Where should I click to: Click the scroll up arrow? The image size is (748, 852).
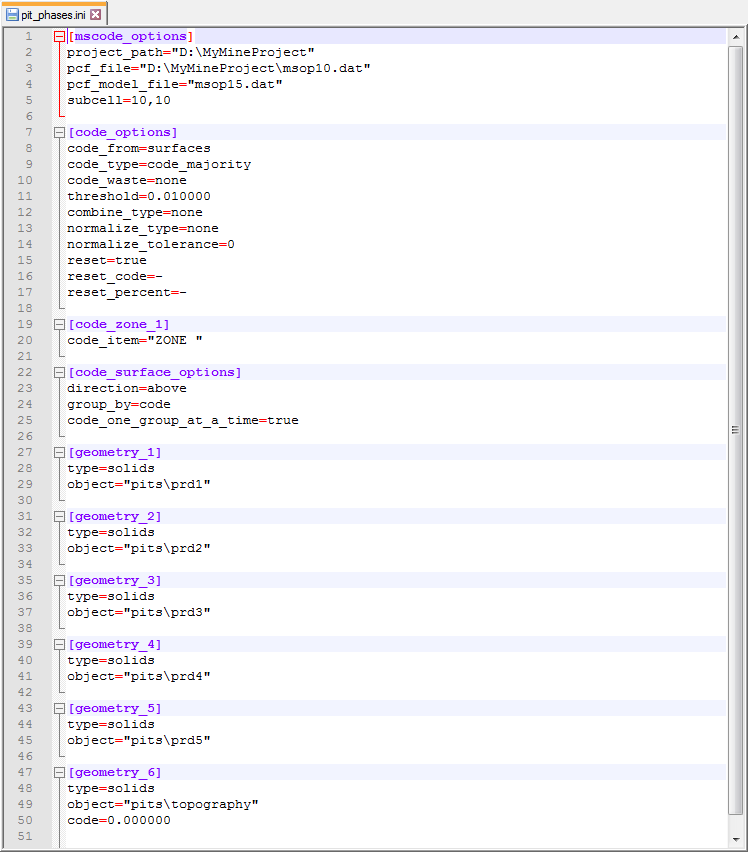(736, 37)
